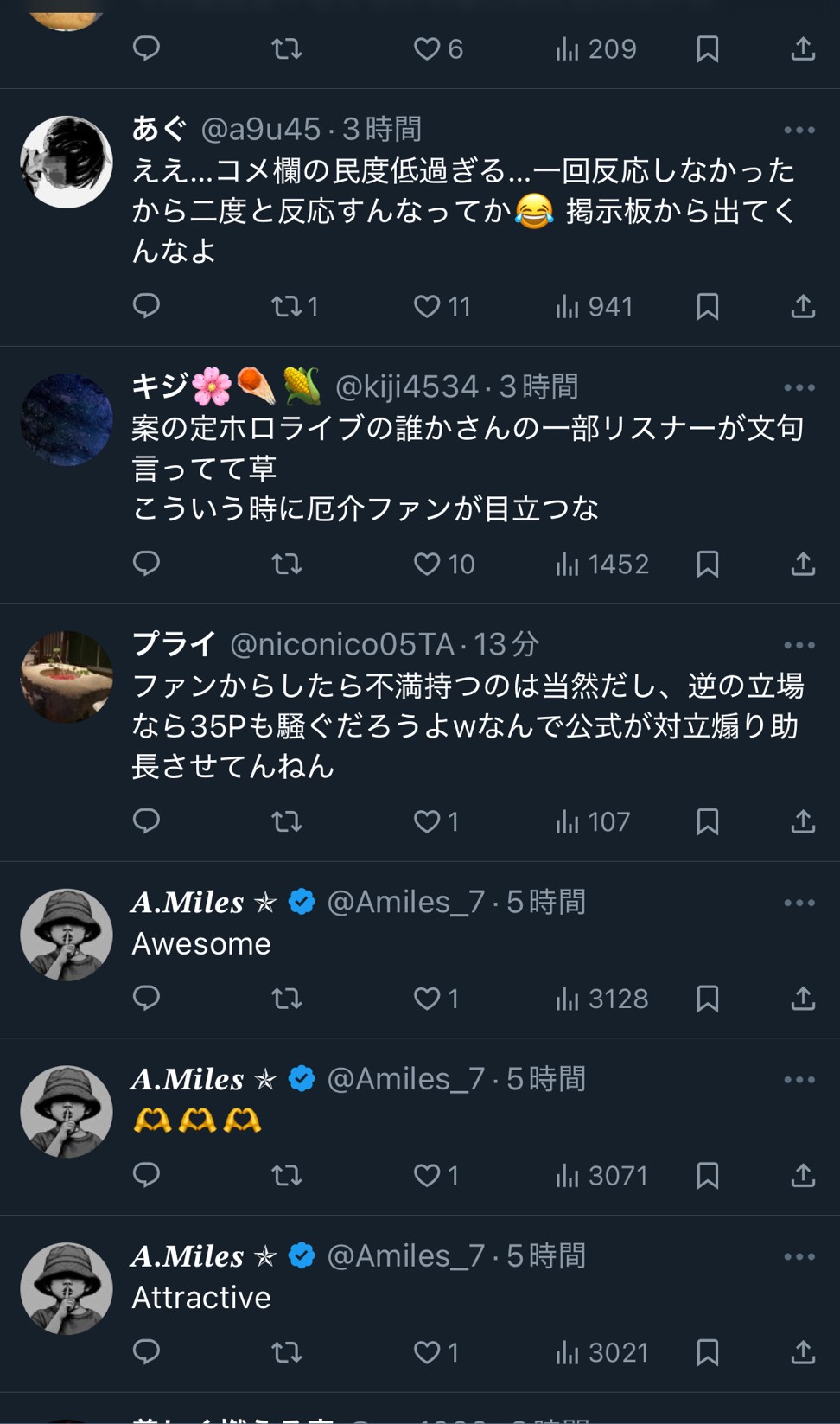Retweet あぐ's post with 1 retweet
The image size is (840, 1424).
point(285,306)
